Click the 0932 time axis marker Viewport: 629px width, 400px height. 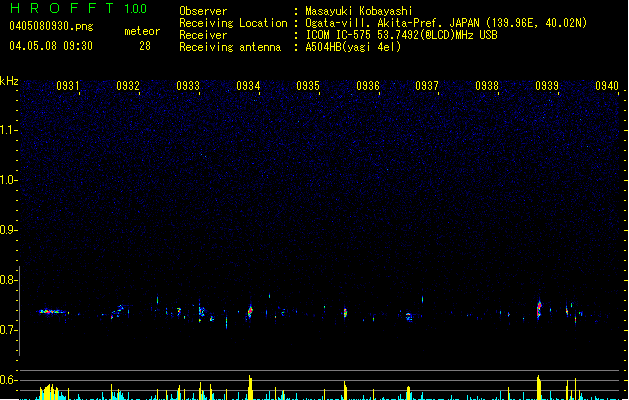point(128,86)
